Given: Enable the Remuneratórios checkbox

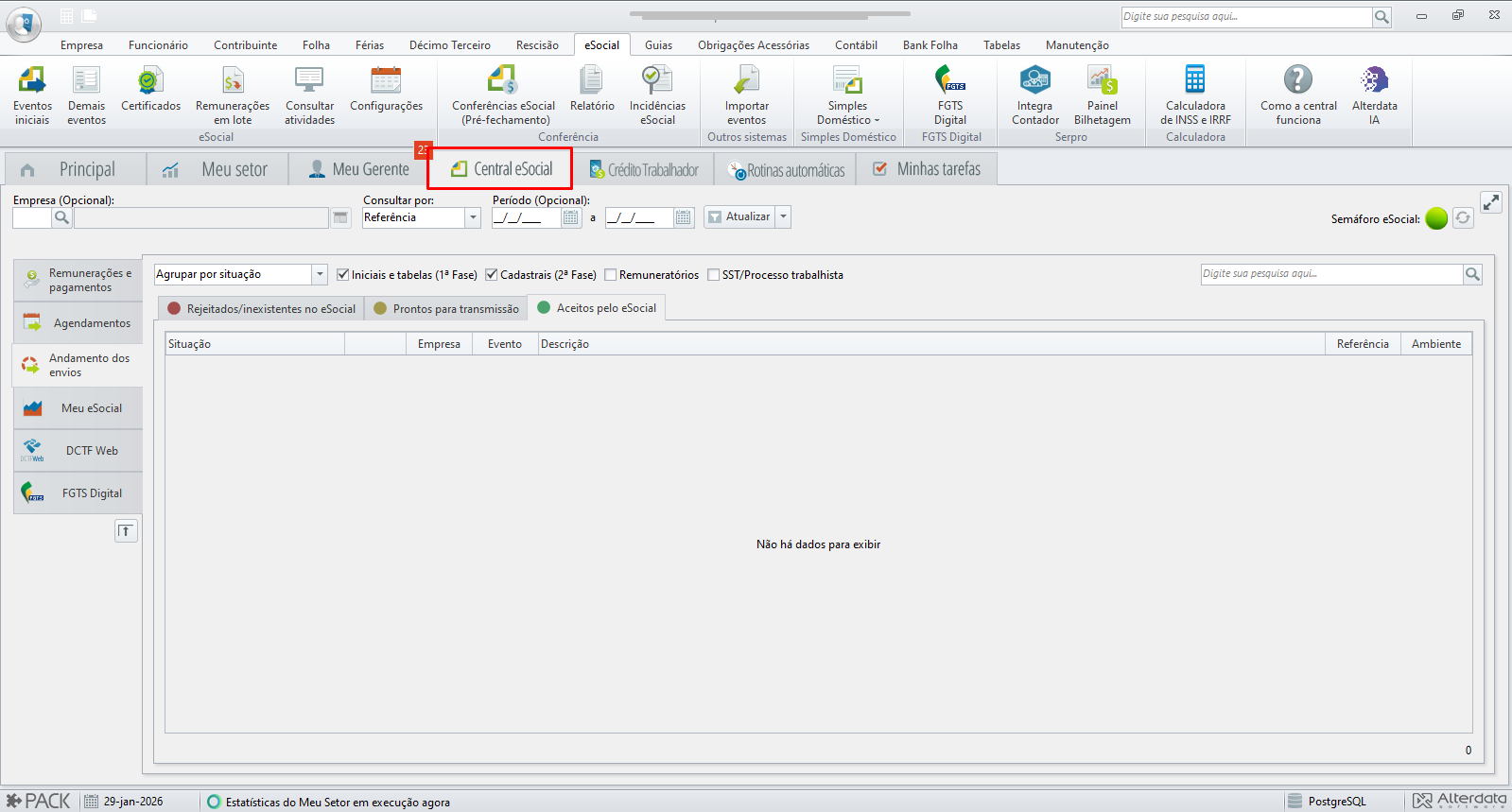Looking at the screenshot, I should point(611,275).
